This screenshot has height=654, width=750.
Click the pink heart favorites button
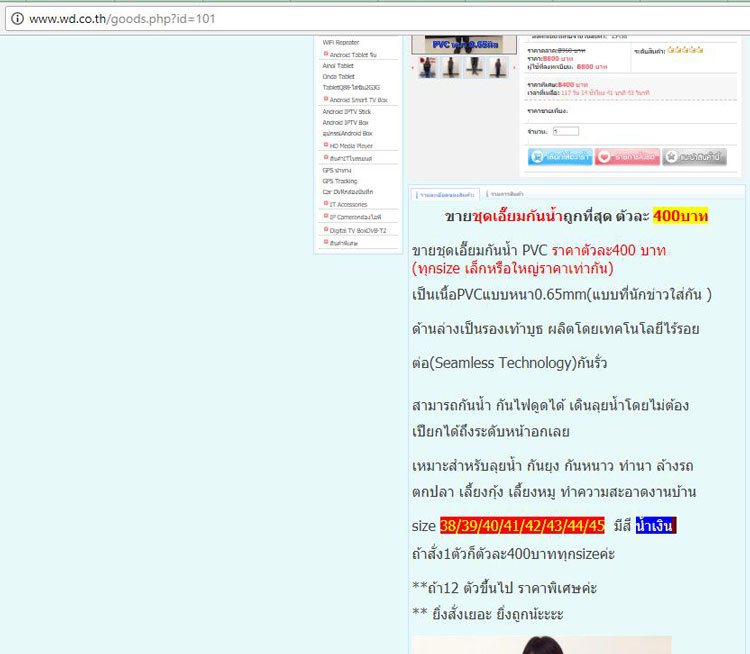pyautogui.click(x=627, y=157)
